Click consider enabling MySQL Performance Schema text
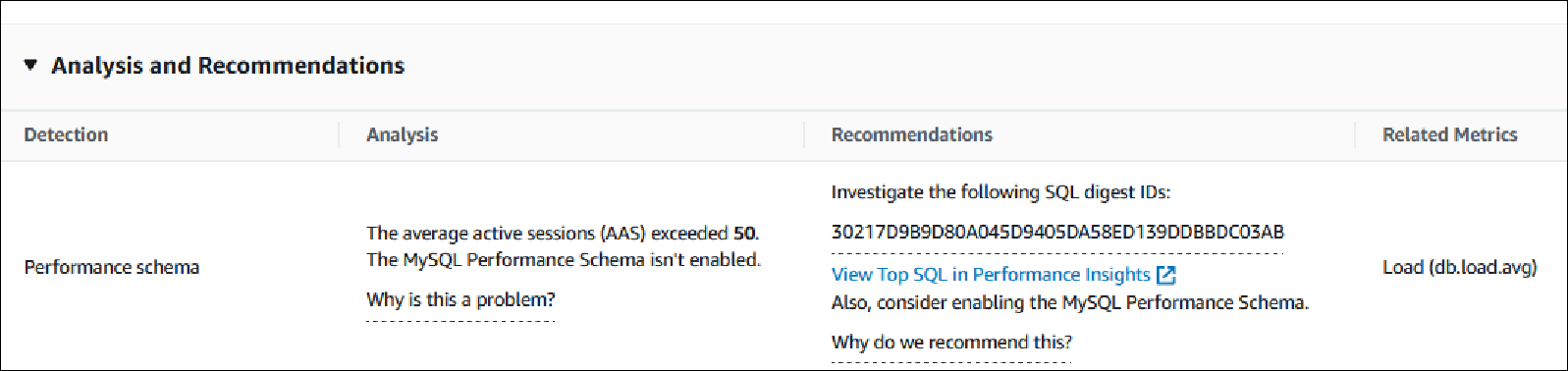 [x=1070, y=303]
